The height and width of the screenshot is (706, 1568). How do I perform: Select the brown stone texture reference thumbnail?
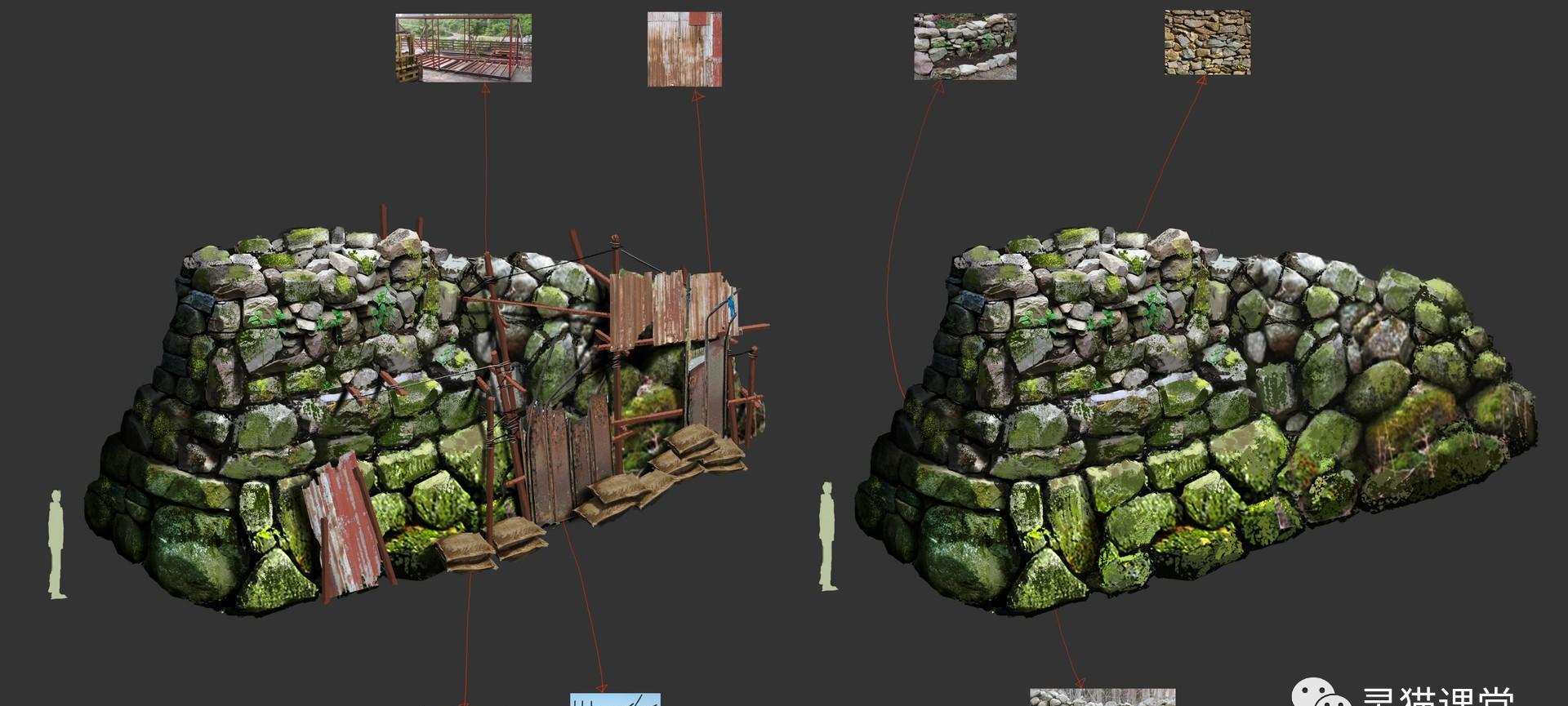pyautogui.click(x=1207, y=42)
